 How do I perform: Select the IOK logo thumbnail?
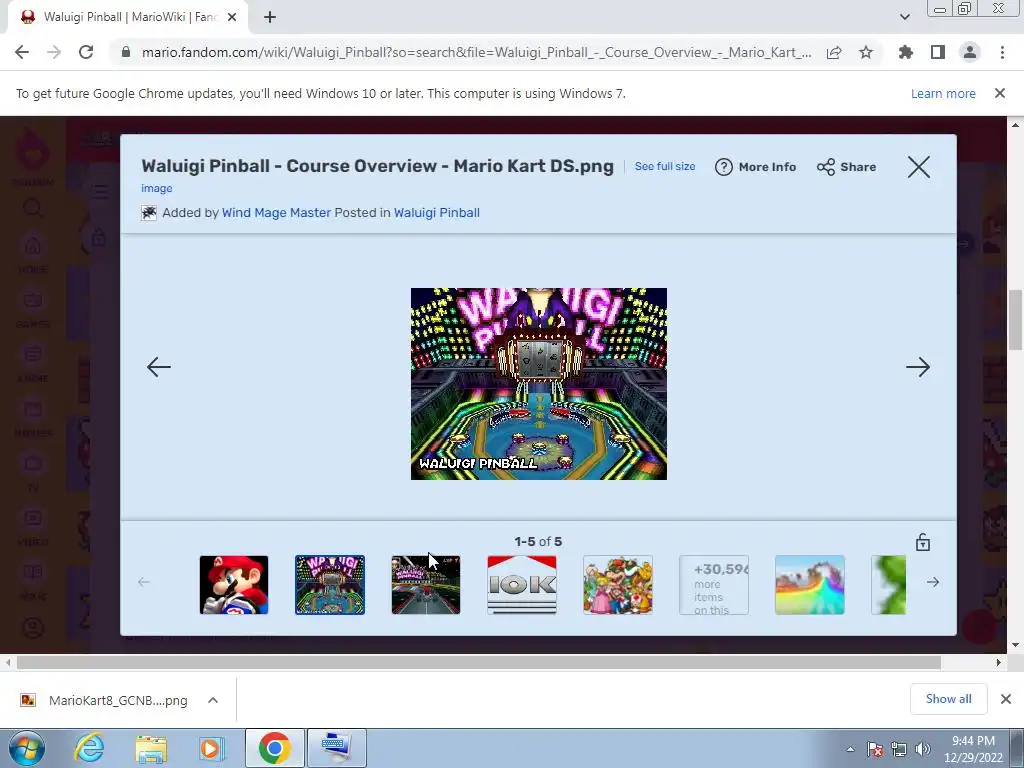(x=522, y=585)
